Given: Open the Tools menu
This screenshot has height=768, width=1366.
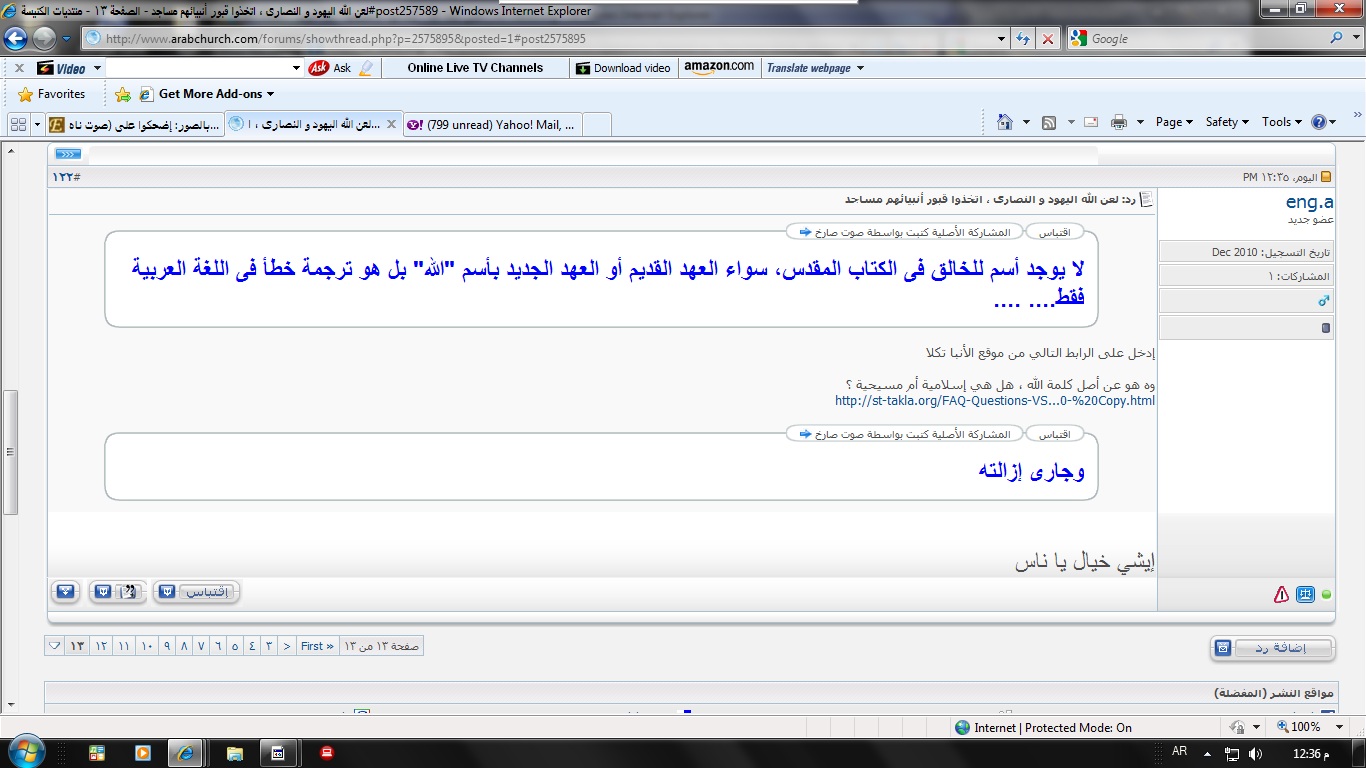Looking at the screenshot, I should coord(1281,122).
